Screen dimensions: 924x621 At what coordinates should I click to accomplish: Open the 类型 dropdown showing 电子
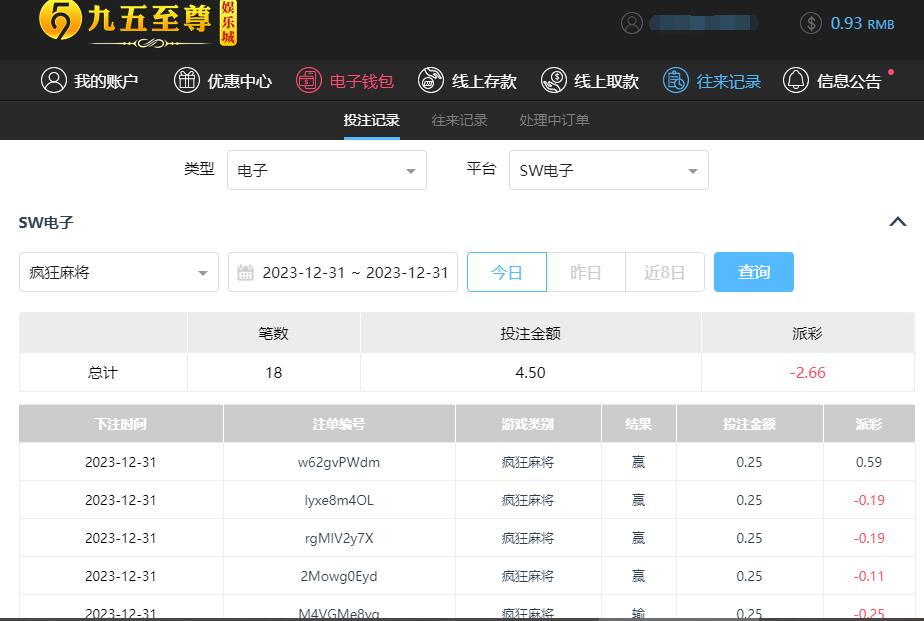click(327, 170)
